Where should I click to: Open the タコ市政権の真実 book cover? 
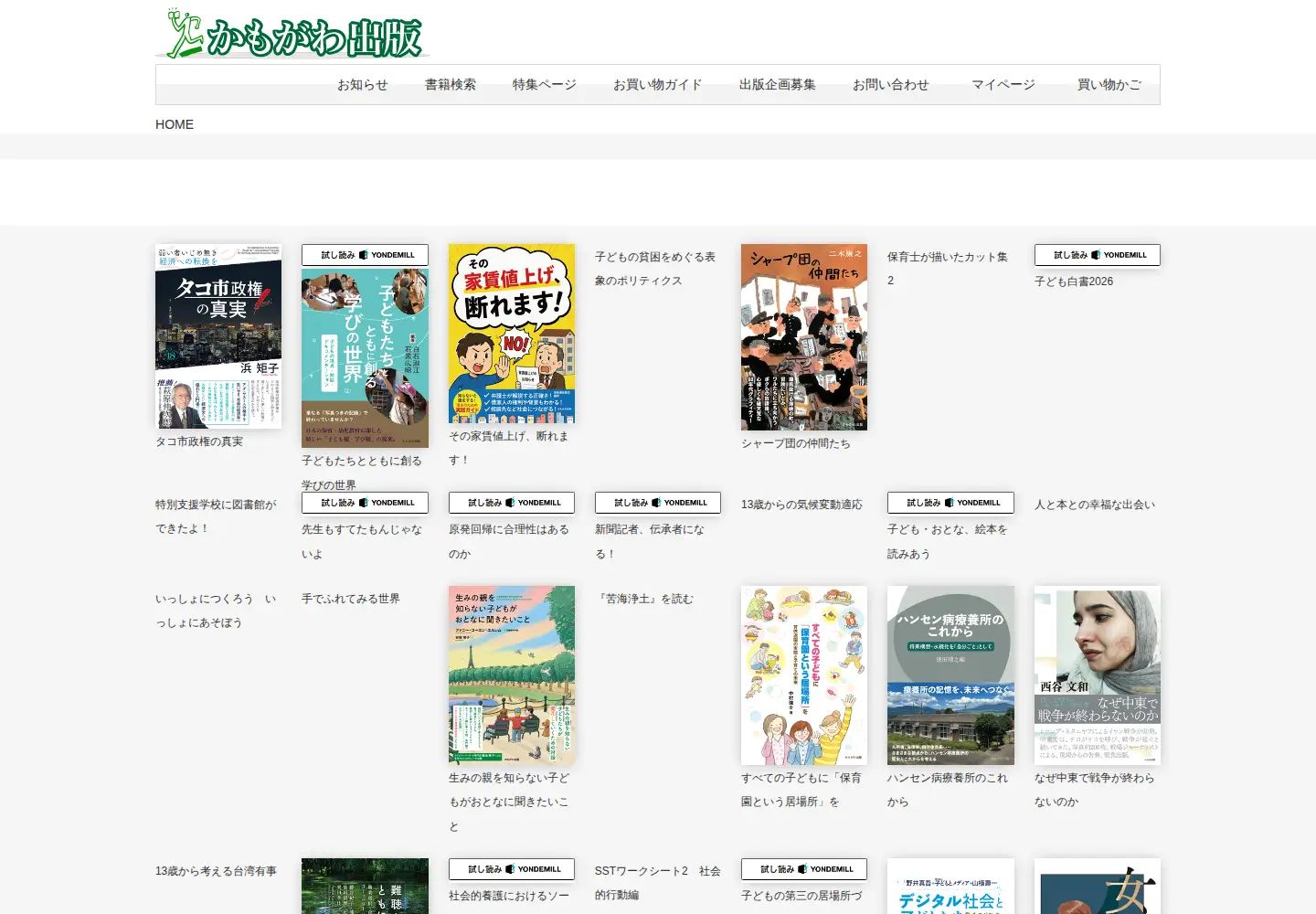tap(218, 336)
